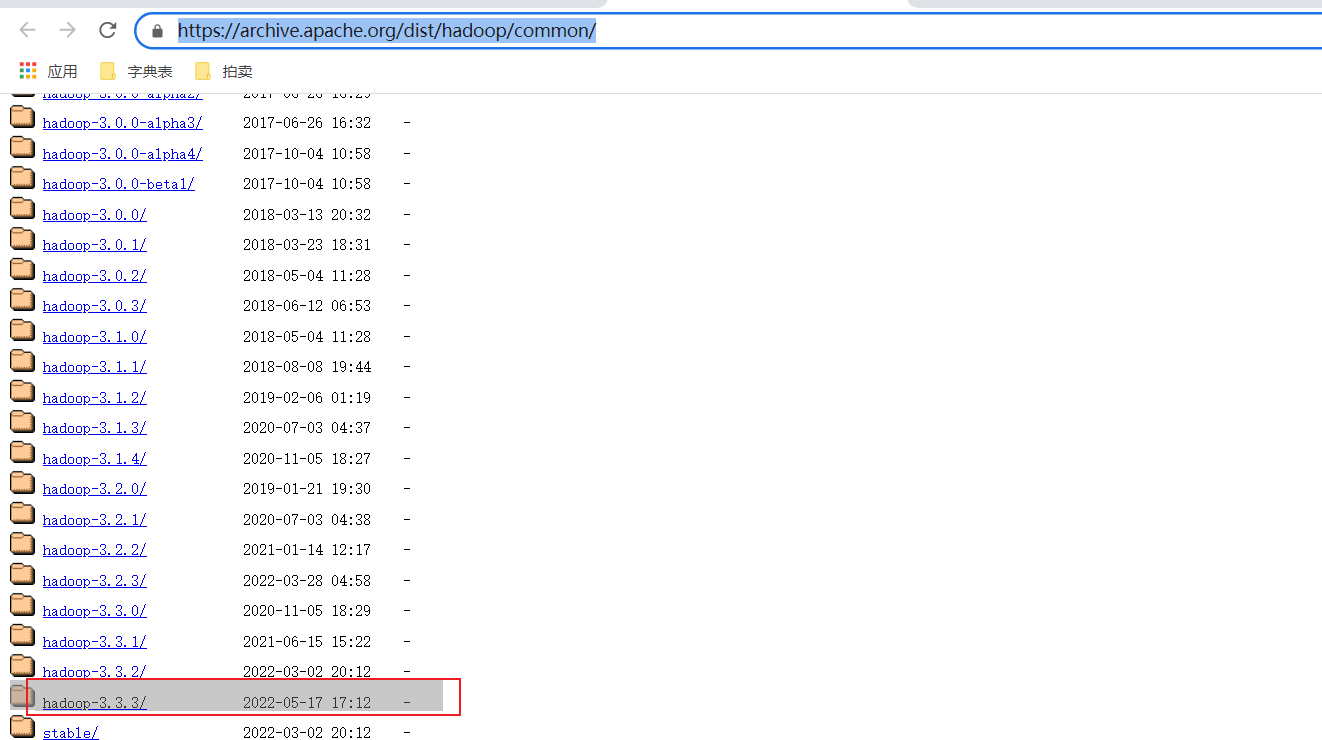
Task: Click folder icon beside hadoop-3.0.2/
Action: pos(22,270)
